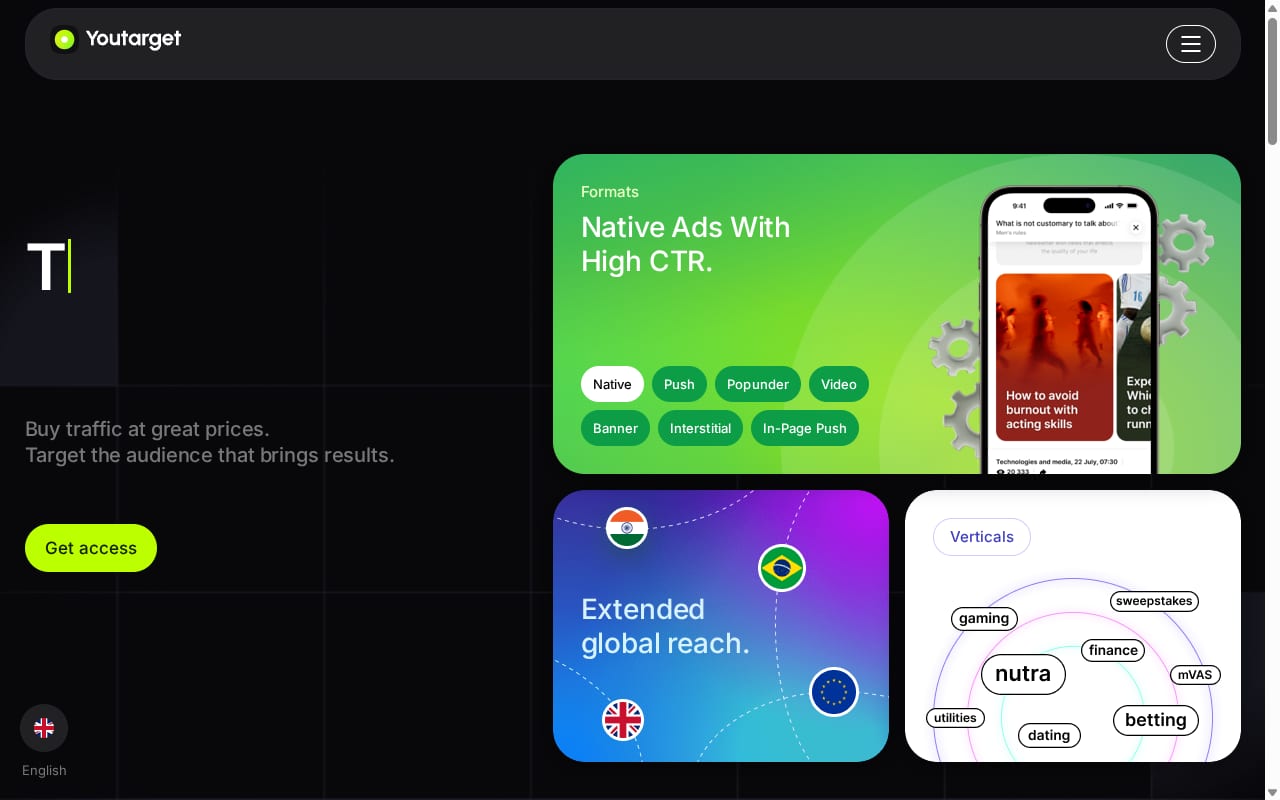Viewport: 1280px width, 800px height.
Task: Click the Verticals label pill
Action: 982,537
